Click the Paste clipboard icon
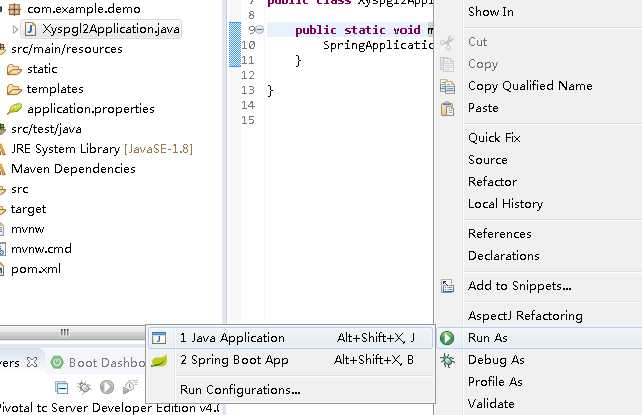This screenshot has width=642, height=415. pos(447,108)
